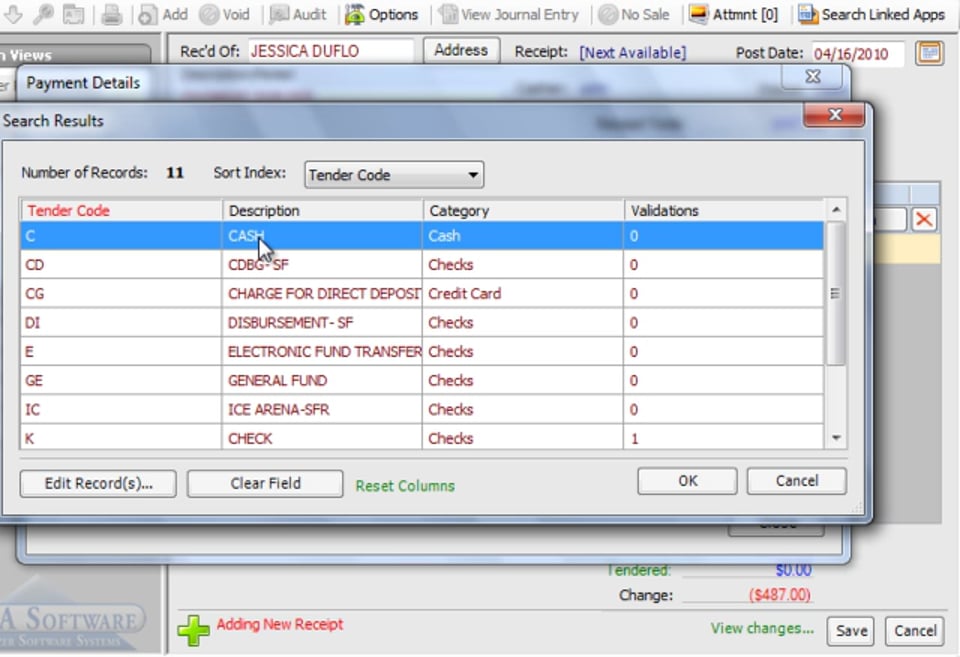Viewport: 960px width, 657px height.
Task: Open the calendar icon next to Post Date
Action: click(929, 53)
